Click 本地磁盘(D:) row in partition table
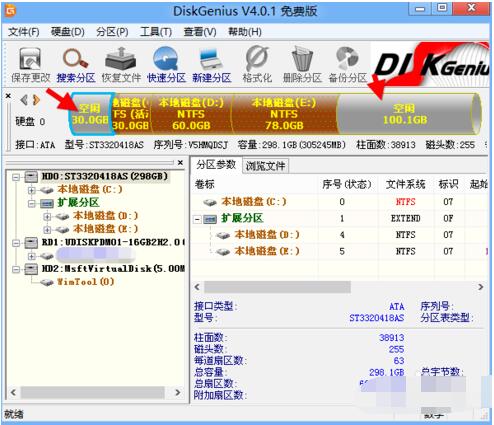The image size is (494, 425). 340,235
